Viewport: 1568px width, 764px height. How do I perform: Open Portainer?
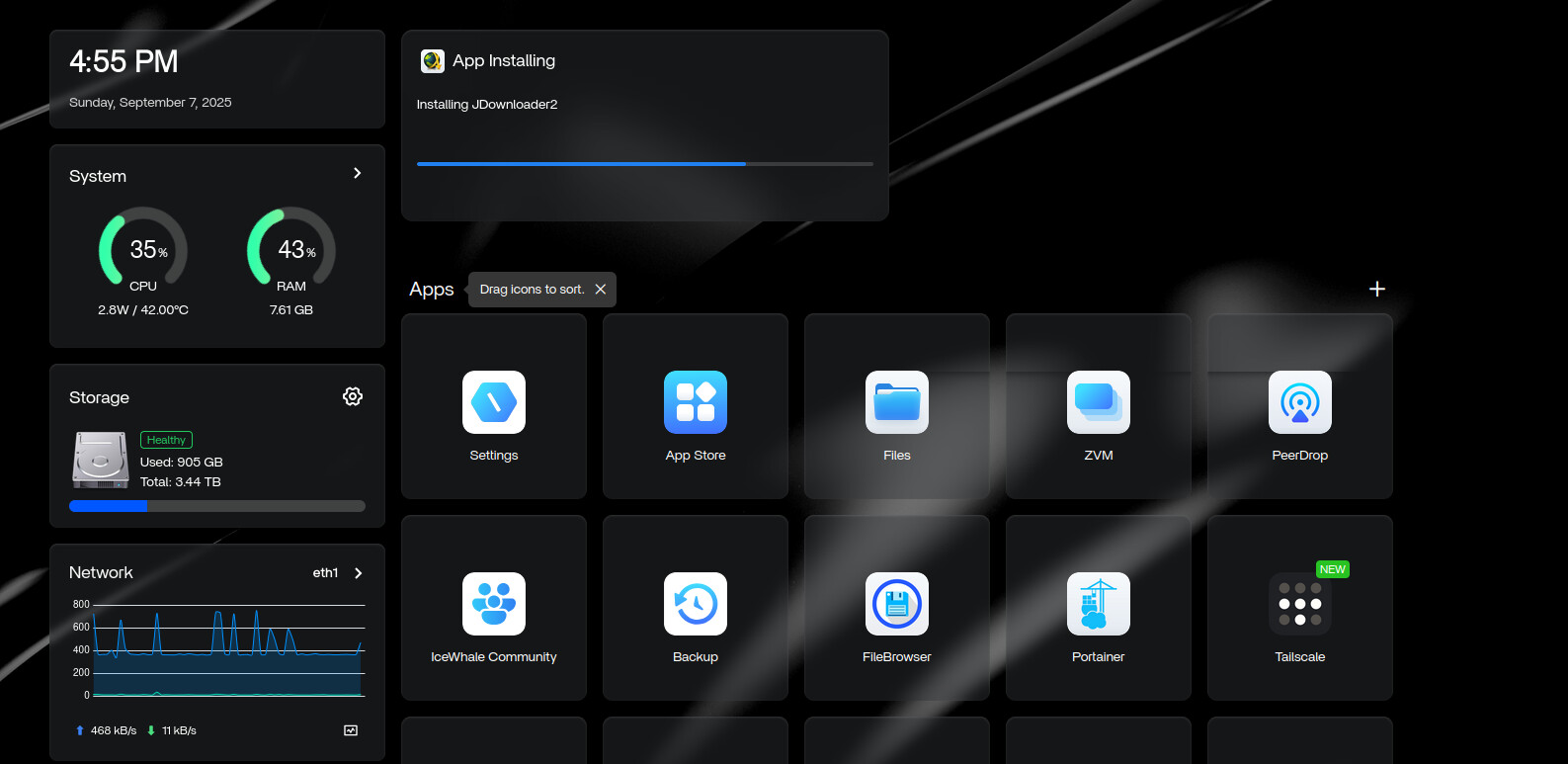[x=1098, y=605]
